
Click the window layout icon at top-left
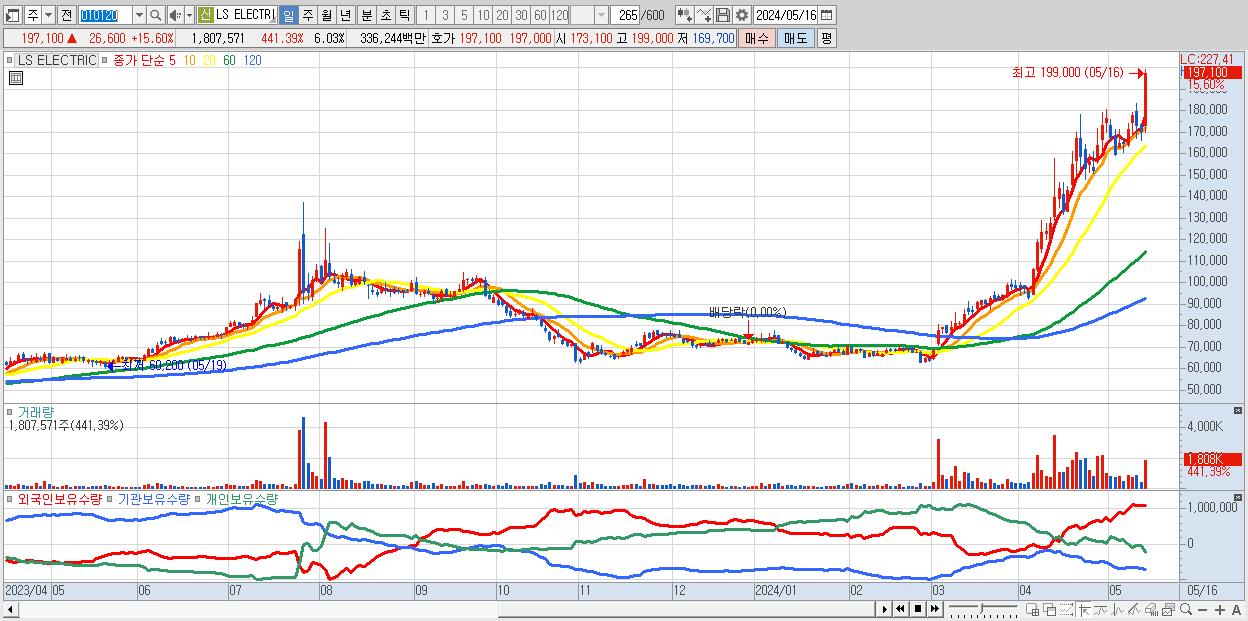tap(12, 15)
